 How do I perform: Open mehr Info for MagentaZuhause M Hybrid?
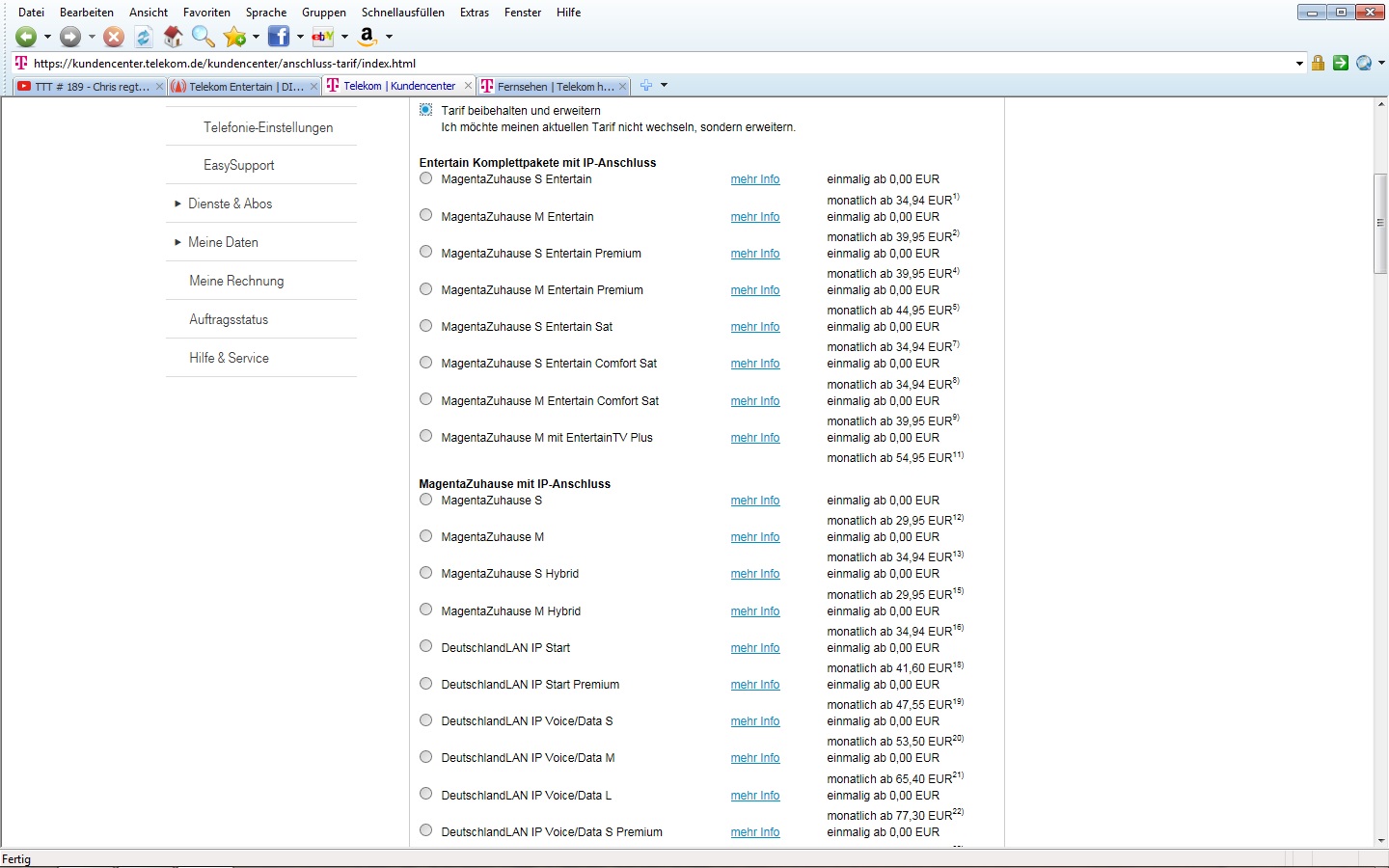pos(755,611)
